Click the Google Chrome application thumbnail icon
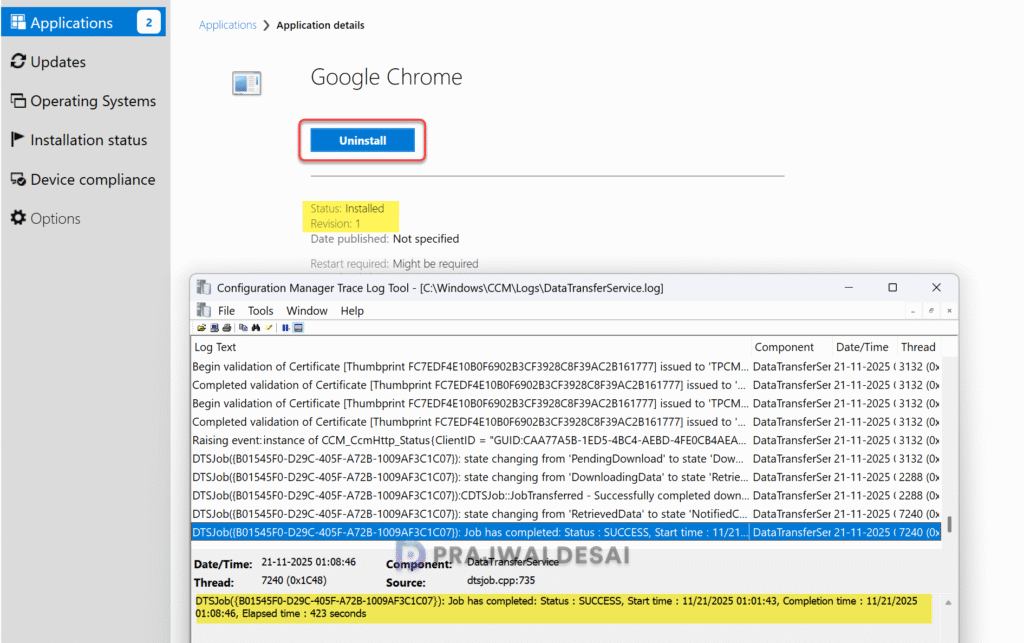The width and height of the screenshot is (1024, 643). pyautogui.click(x=247, y=83)
